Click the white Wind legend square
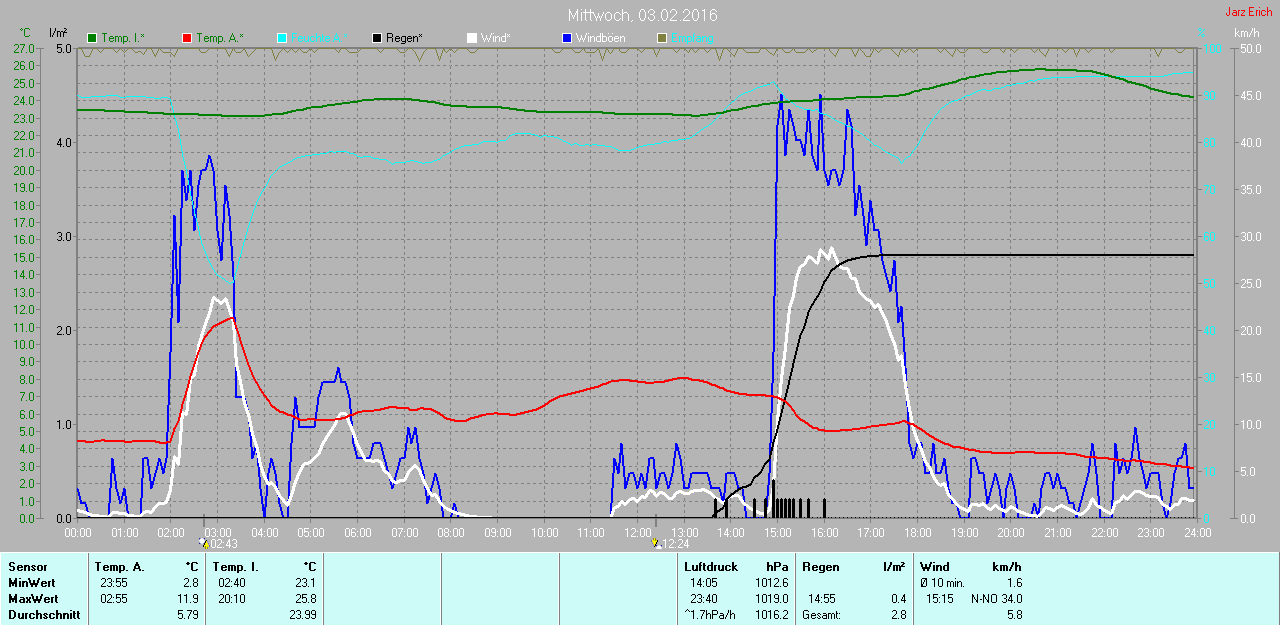Screen dimensions: 1280x625 (472, 38)
